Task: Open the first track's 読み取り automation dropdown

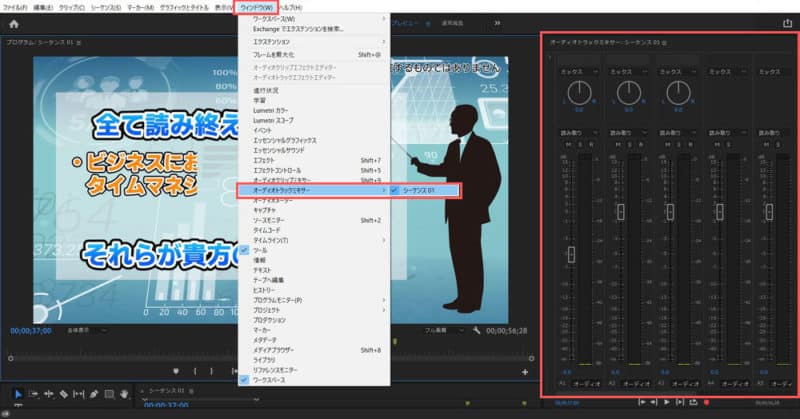Action: (x=576, y=132)
